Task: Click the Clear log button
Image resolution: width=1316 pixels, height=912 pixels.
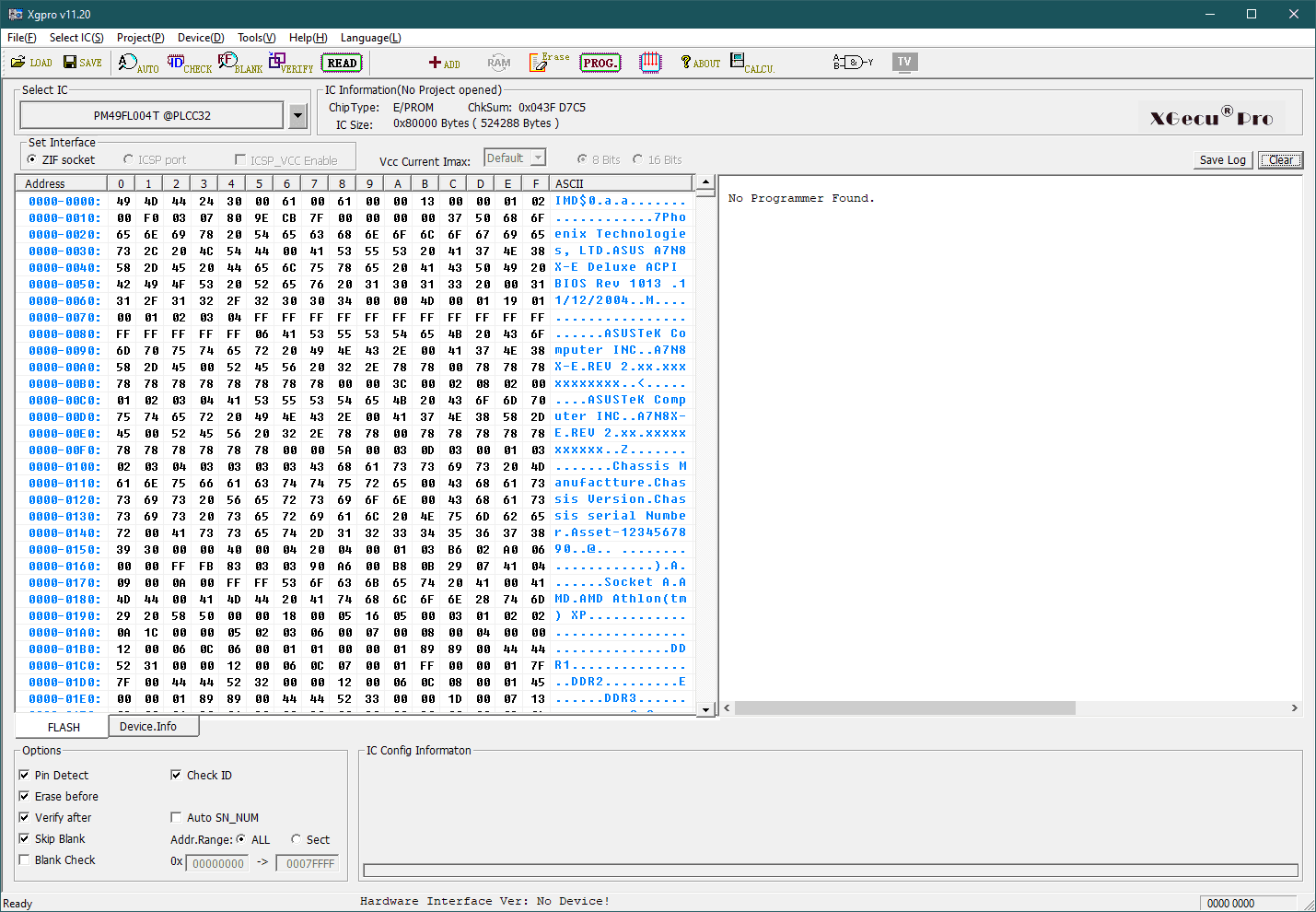Action: coord(1280,159)
